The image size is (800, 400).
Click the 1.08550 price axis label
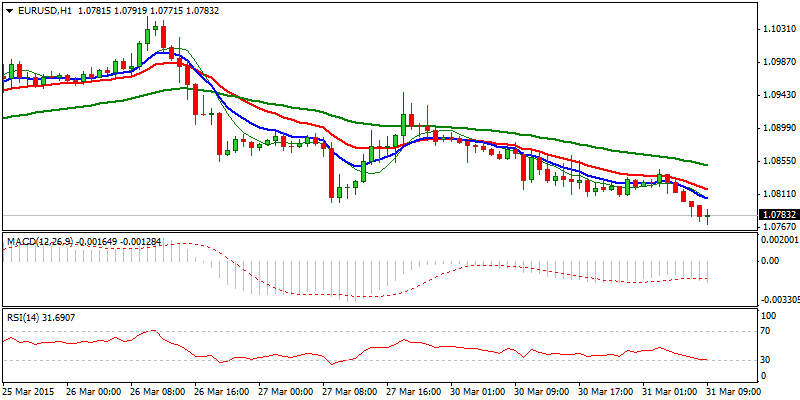(x=778, y=161)
